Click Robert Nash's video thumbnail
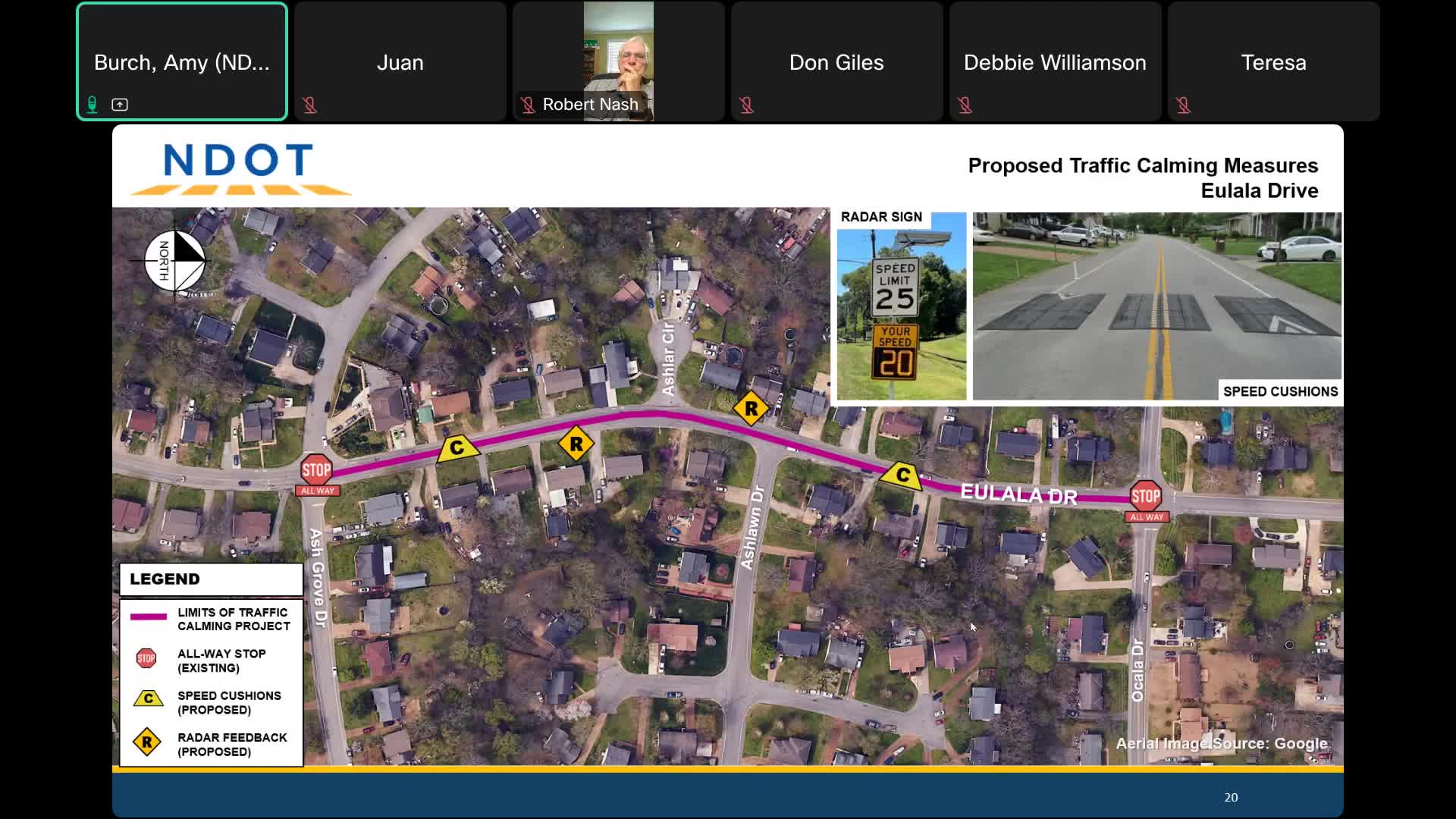 pyautogui.click(x=619, y=53)
